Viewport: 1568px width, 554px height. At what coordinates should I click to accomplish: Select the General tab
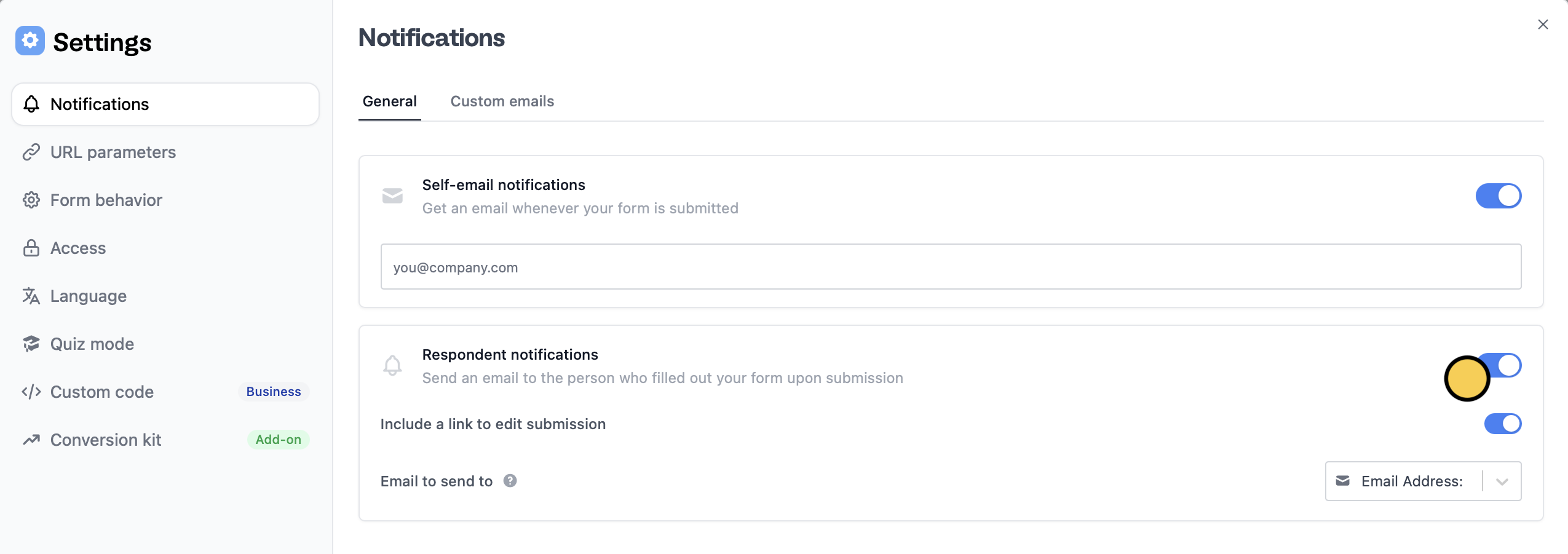(390, 101)
